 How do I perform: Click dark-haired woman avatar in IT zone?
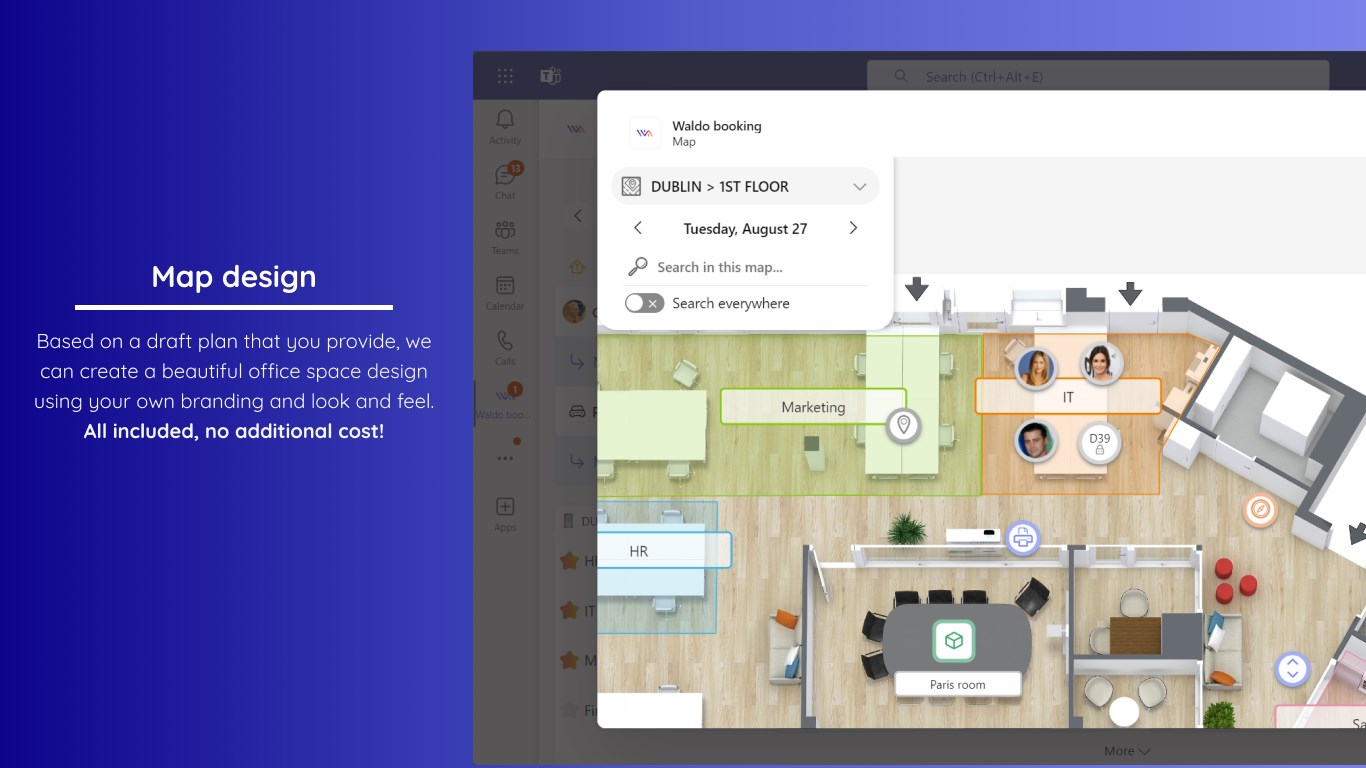click(1099, 364)
